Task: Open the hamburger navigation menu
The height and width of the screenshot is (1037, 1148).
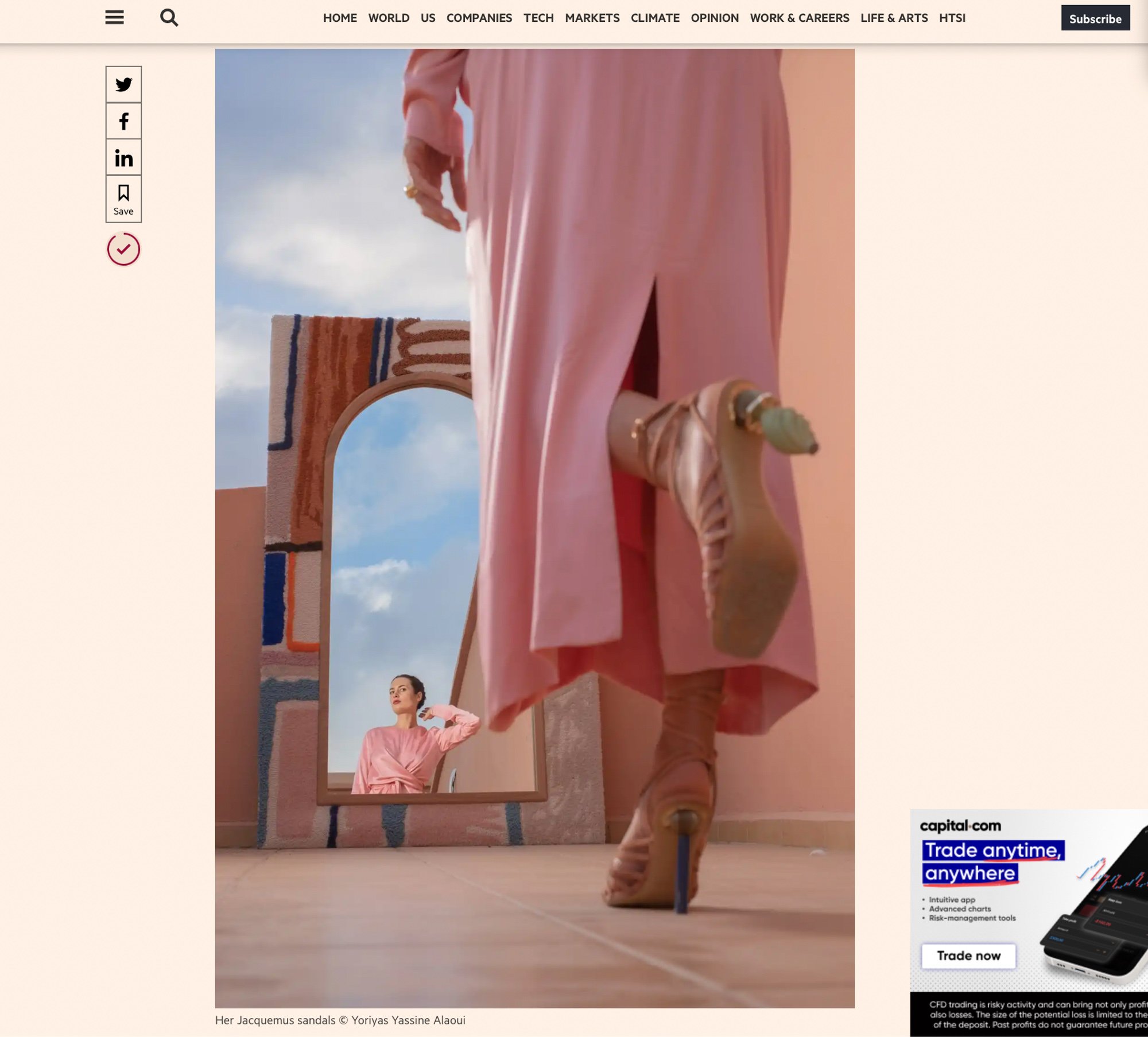Action: (115, 18)
